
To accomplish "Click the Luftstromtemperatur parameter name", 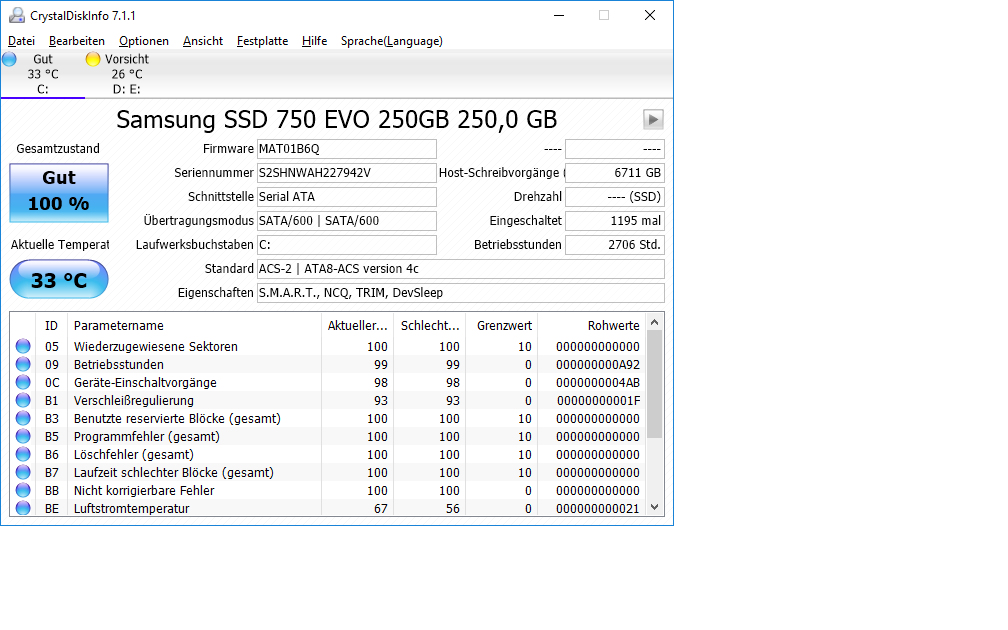I will (x=132, y=508).
